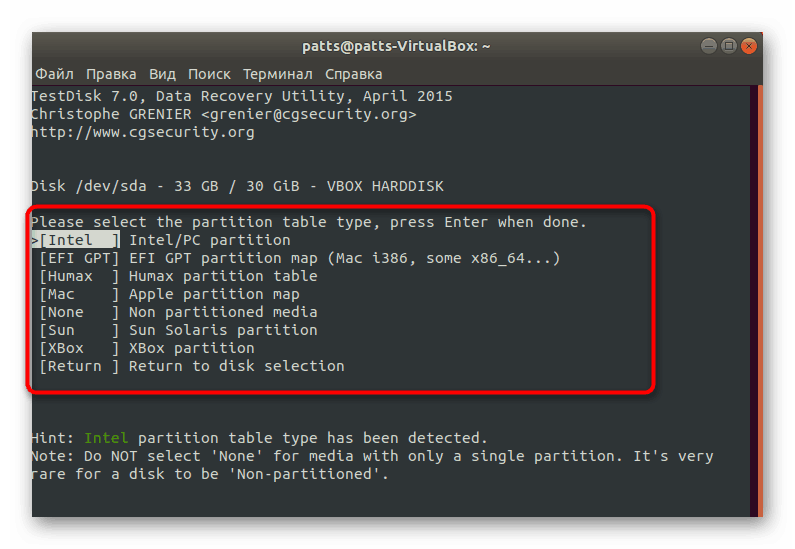Image resolution: width=795 pixels, height=549 pixels.
Task: Open the Вид menu
Action: click(x=162, y=74)
